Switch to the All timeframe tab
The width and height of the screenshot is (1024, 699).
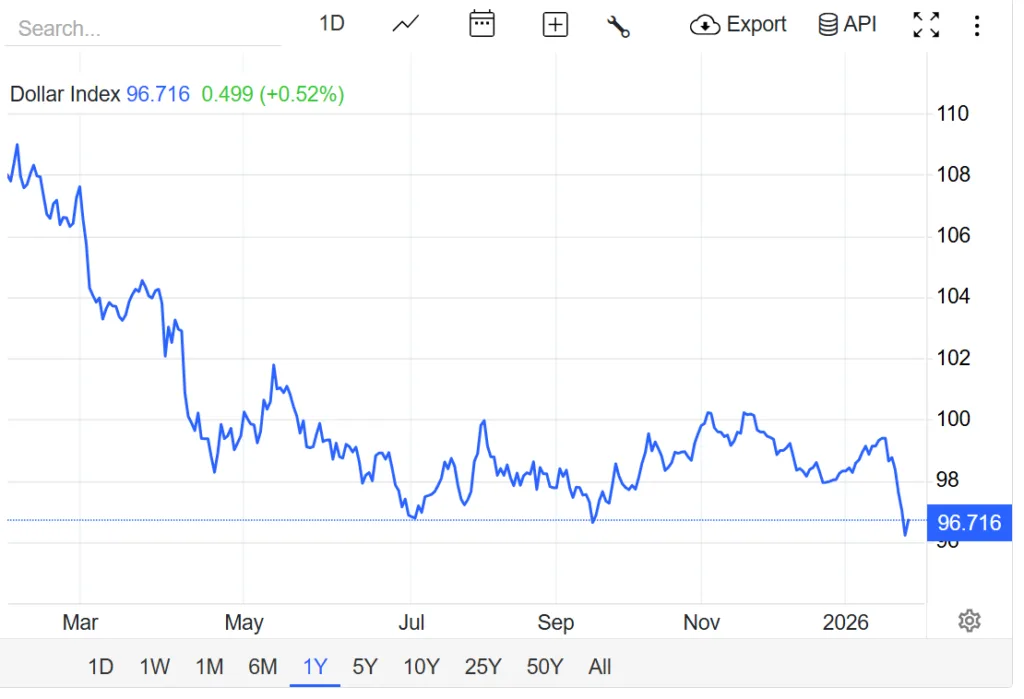[600, 666]
